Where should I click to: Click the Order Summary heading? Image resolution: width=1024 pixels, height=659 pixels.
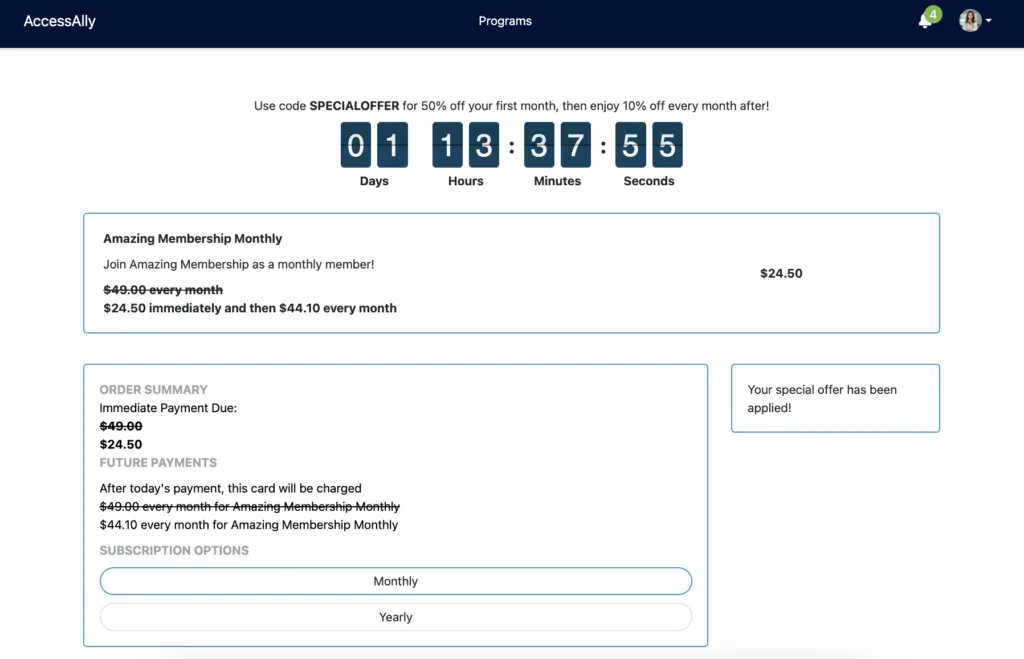coord(154,390)
